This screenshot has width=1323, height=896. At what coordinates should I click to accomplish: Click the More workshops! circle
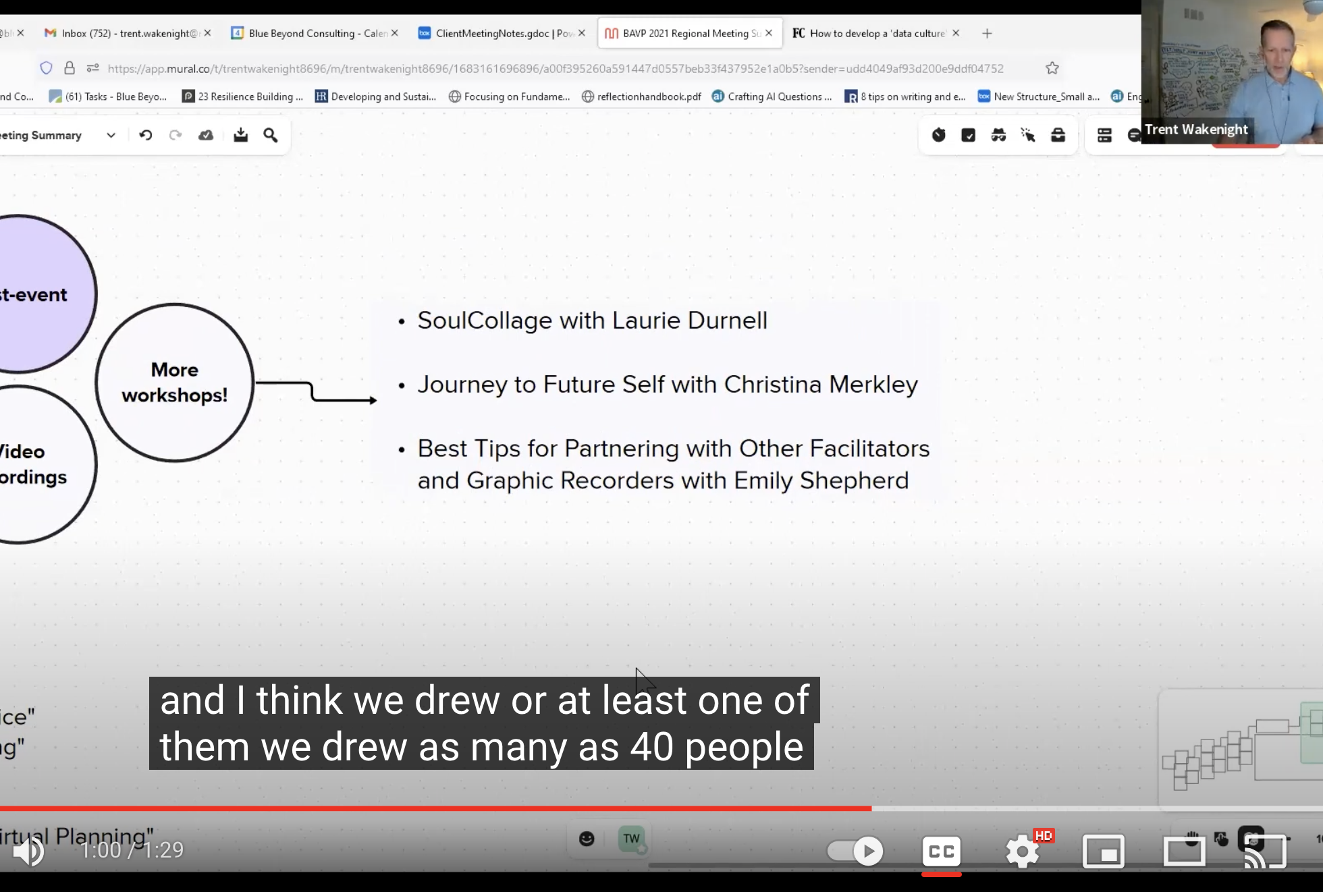174,383
